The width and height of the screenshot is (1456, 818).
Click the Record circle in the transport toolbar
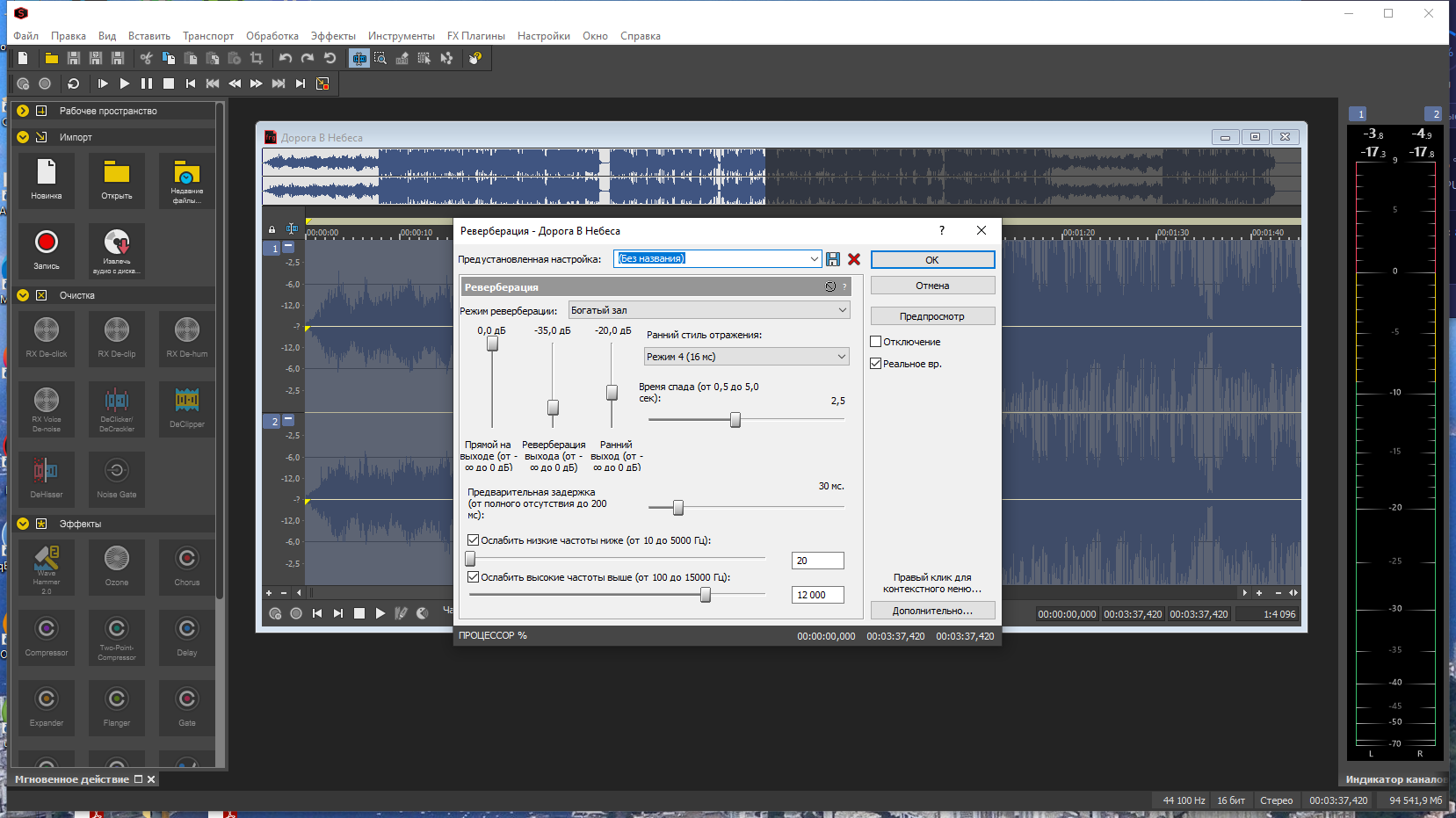[45, 83]
